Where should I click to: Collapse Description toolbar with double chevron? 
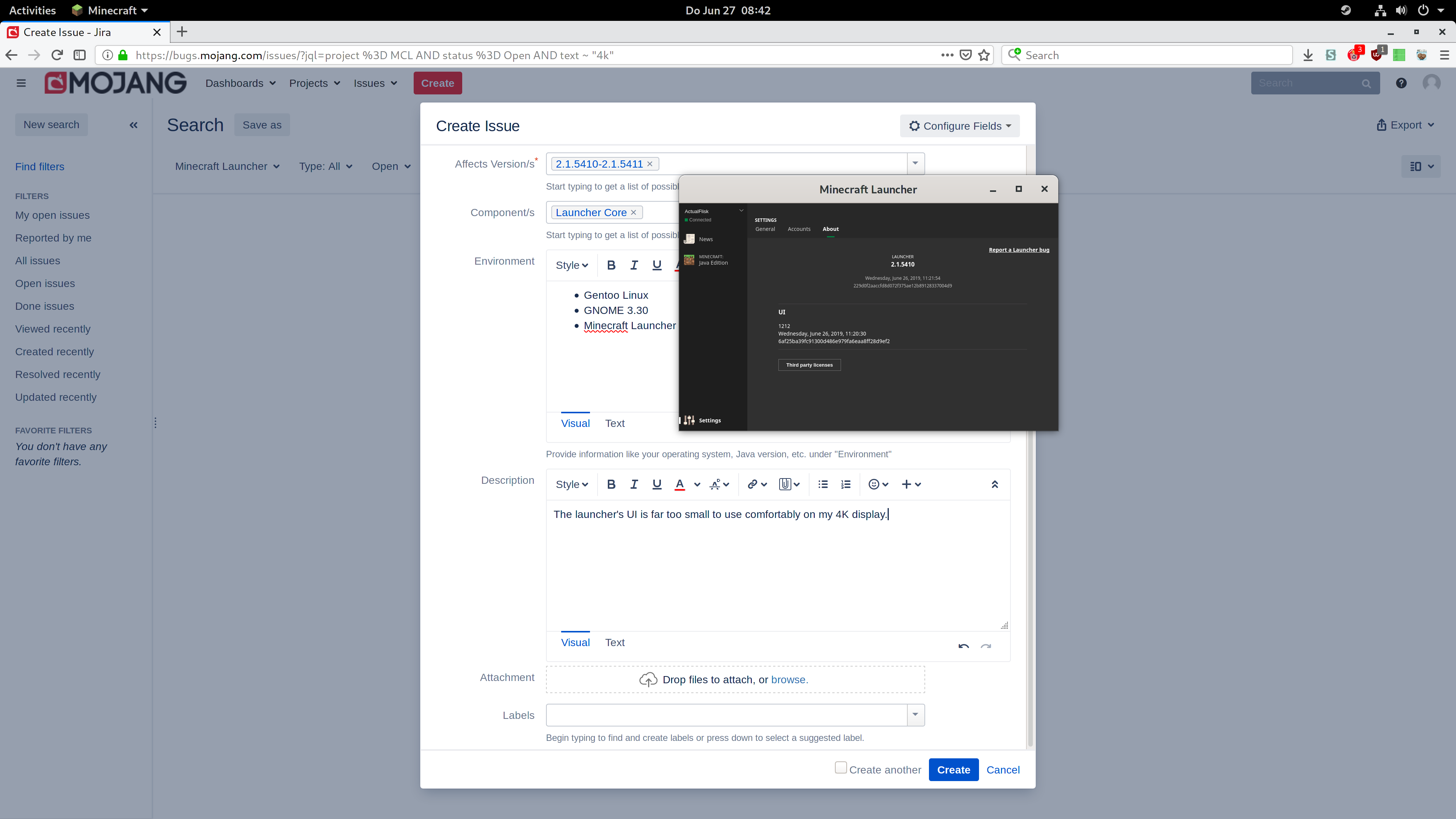pyautogui.click(x=995, y=485)
